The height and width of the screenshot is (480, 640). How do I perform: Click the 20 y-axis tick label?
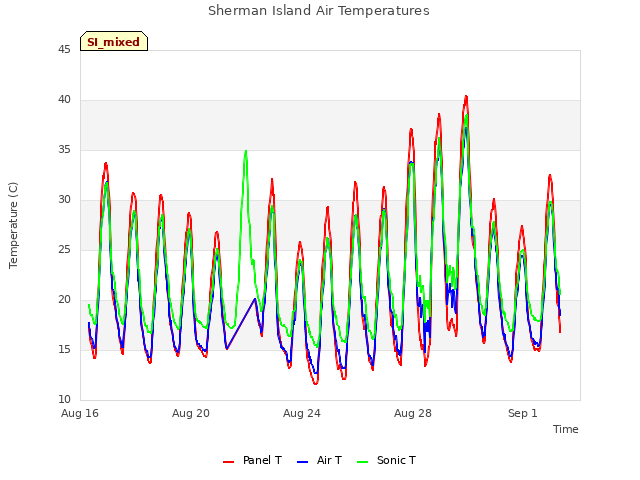(64, 300)
